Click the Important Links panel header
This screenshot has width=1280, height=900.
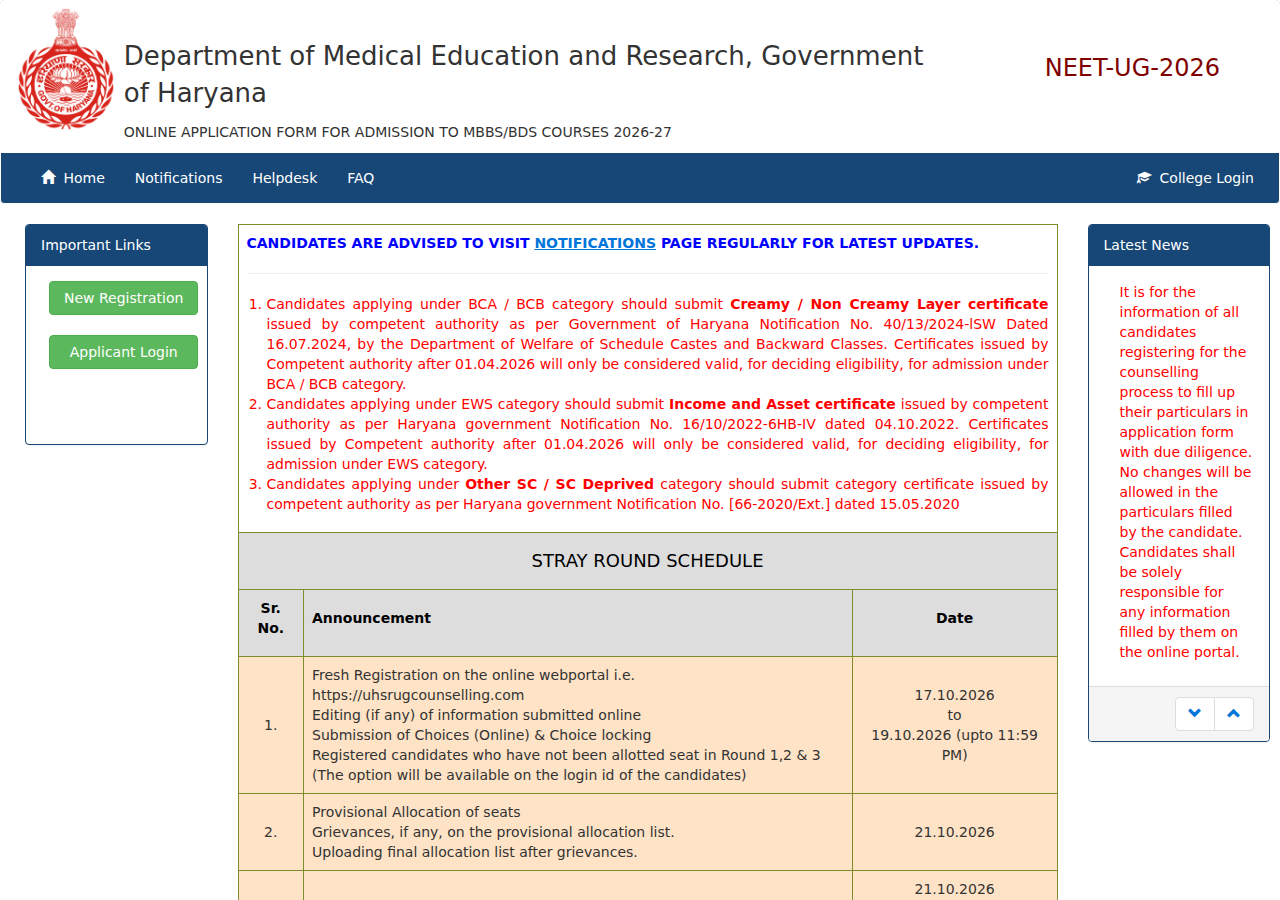116,245
